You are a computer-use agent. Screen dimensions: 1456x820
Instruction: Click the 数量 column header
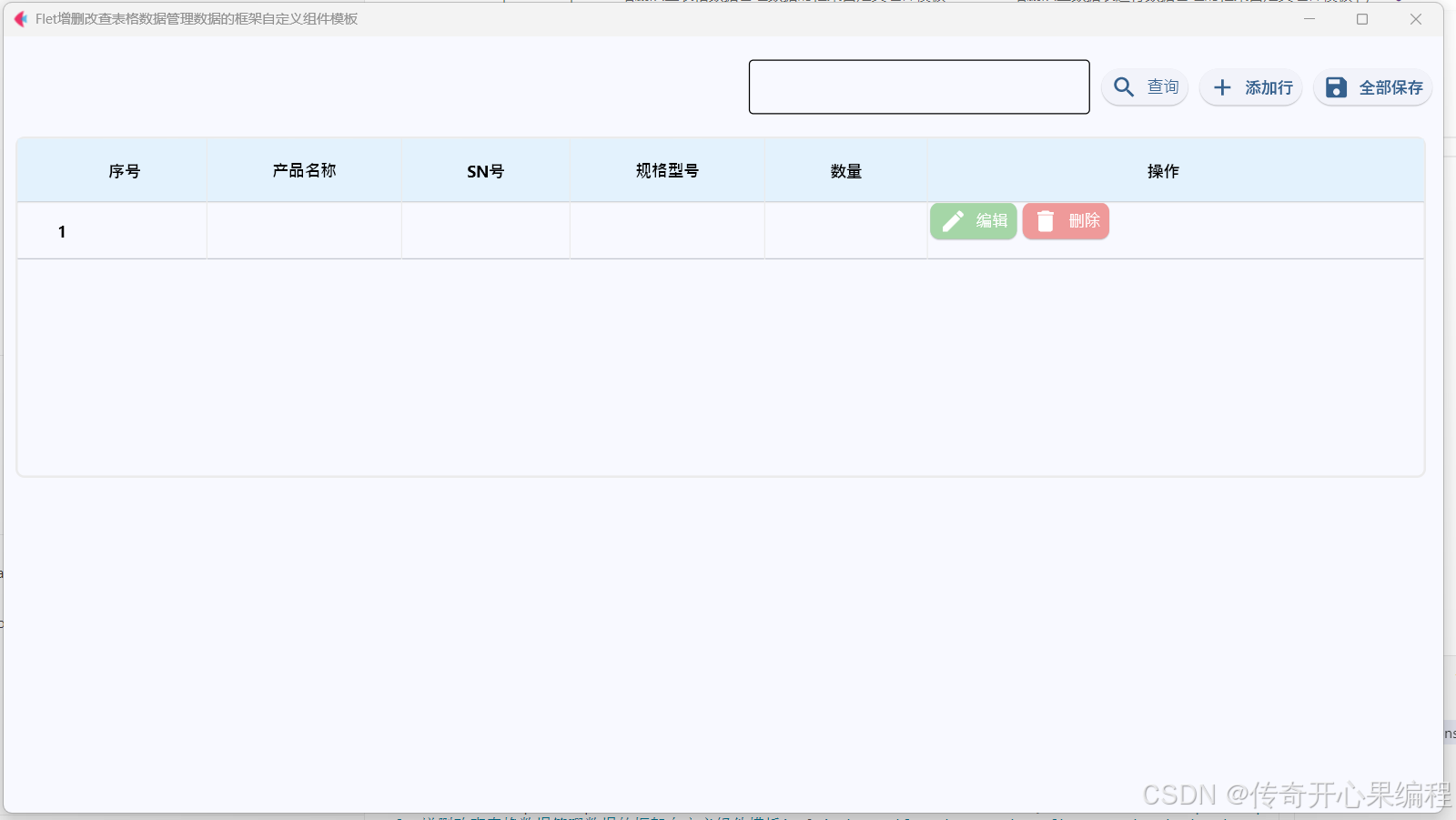click(846, 171)
